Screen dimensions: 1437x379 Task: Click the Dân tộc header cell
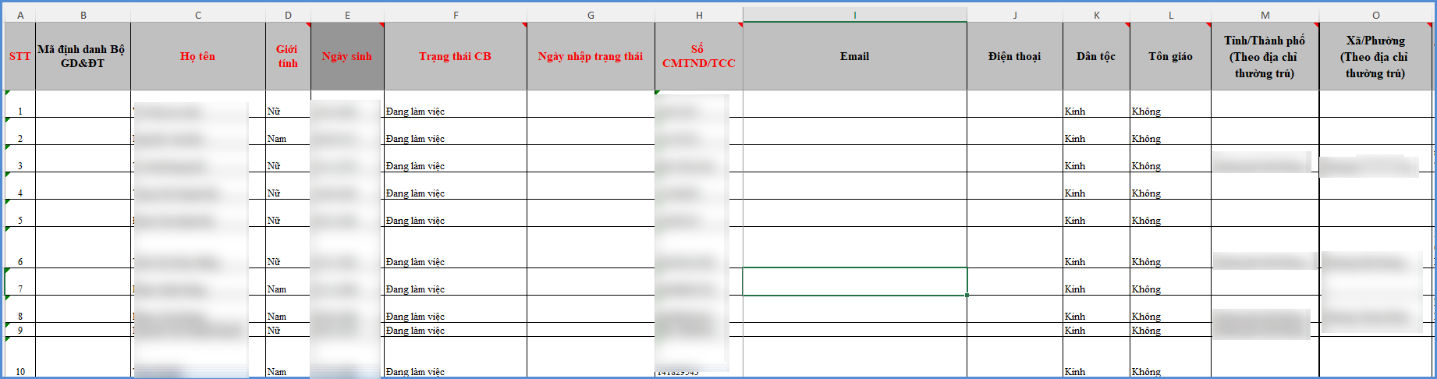tap(1096, 56)
